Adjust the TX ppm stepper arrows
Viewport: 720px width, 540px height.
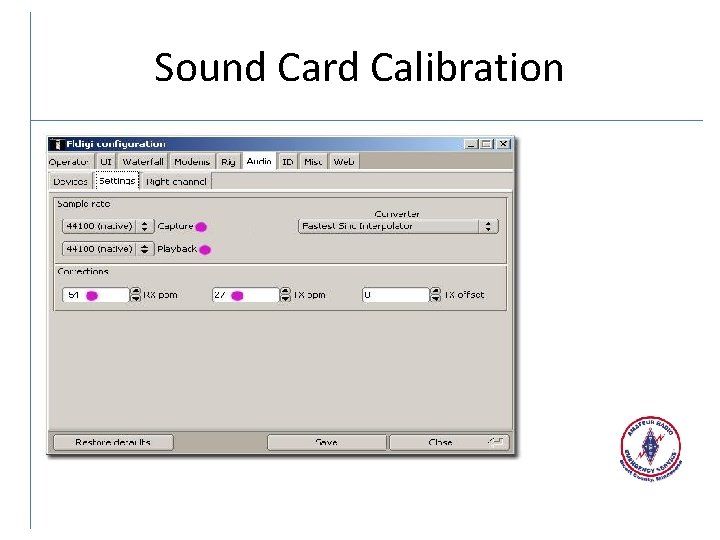click(x=285, y=295)
